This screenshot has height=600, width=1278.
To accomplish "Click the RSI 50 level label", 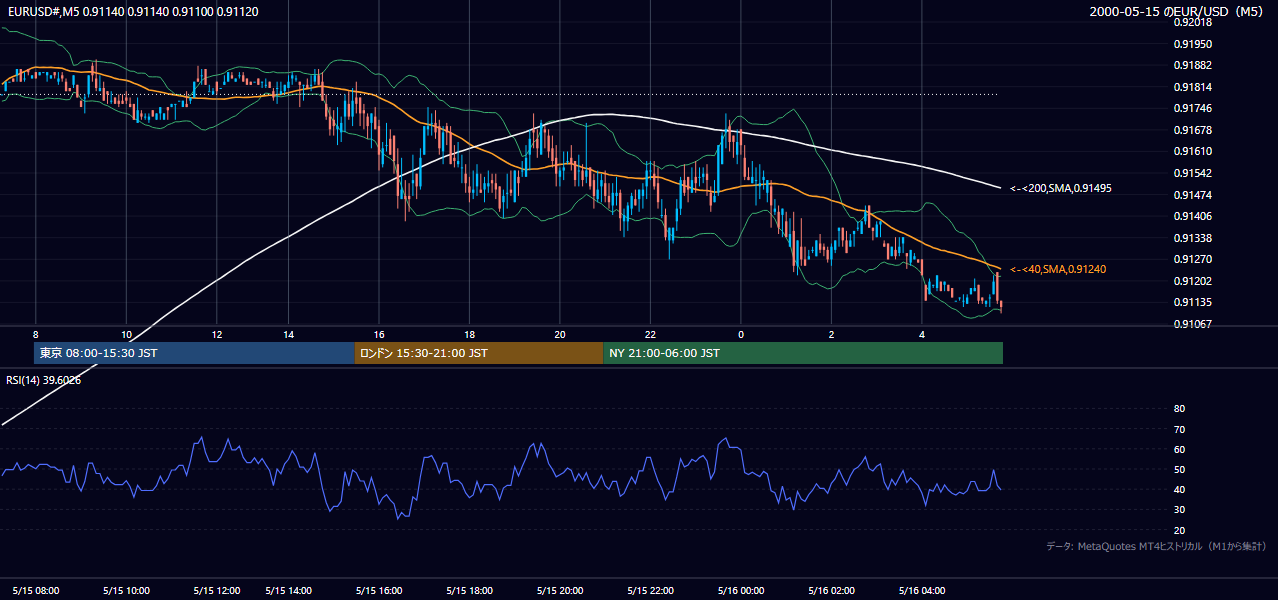I will click(1179, 469).
